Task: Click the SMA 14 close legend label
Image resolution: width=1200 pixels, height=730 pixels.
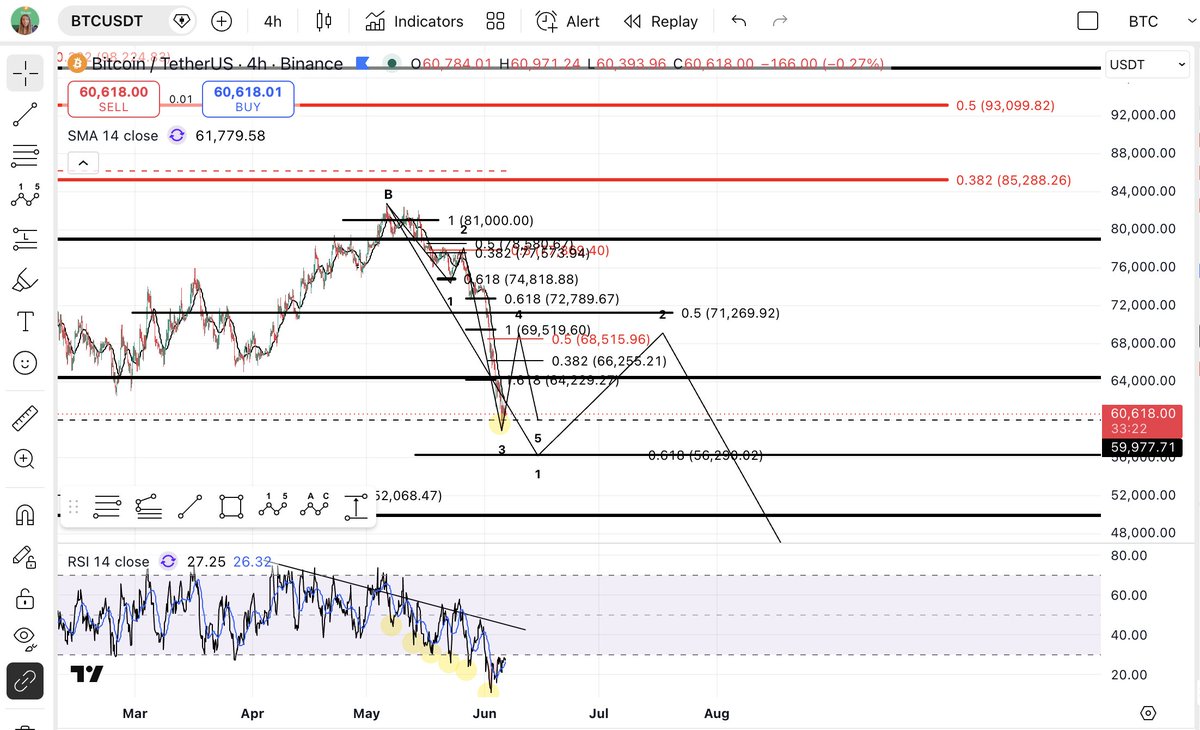Action: coord(113,135)
